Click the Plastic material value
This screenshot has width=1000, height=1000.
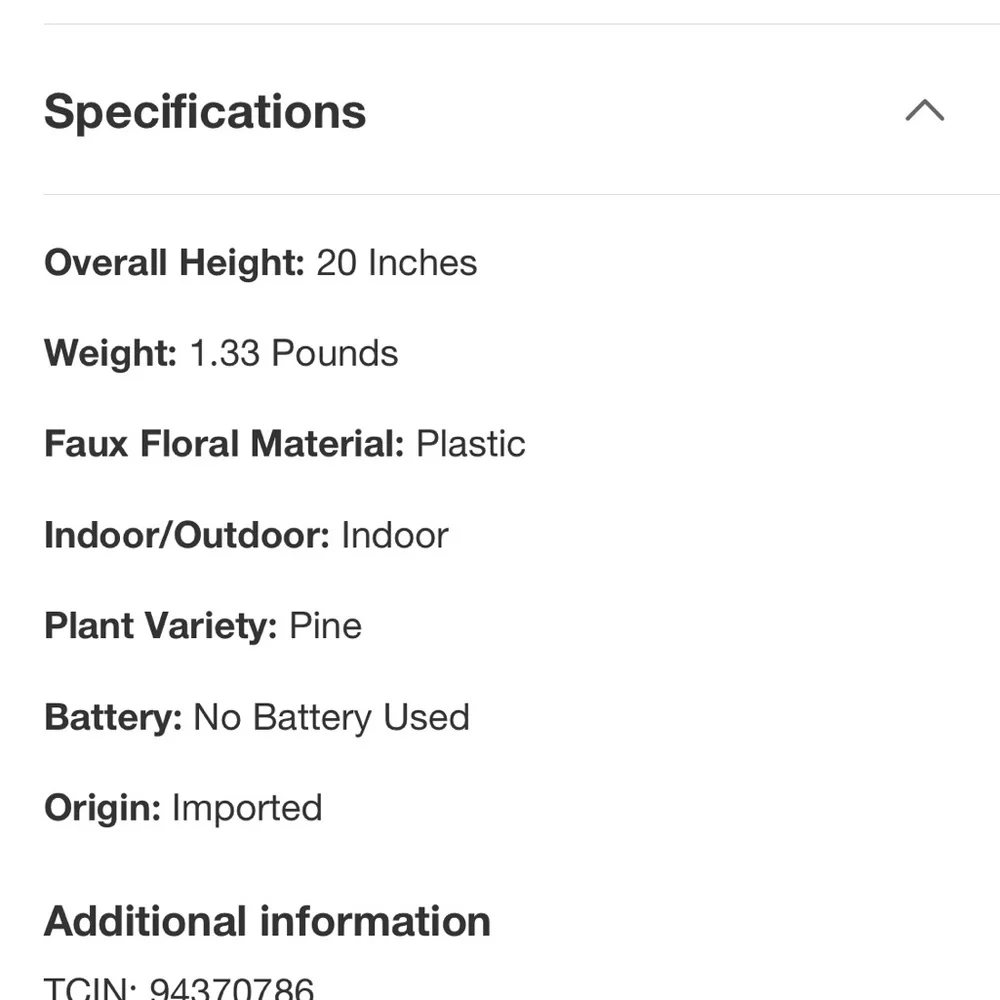point(471,444)
